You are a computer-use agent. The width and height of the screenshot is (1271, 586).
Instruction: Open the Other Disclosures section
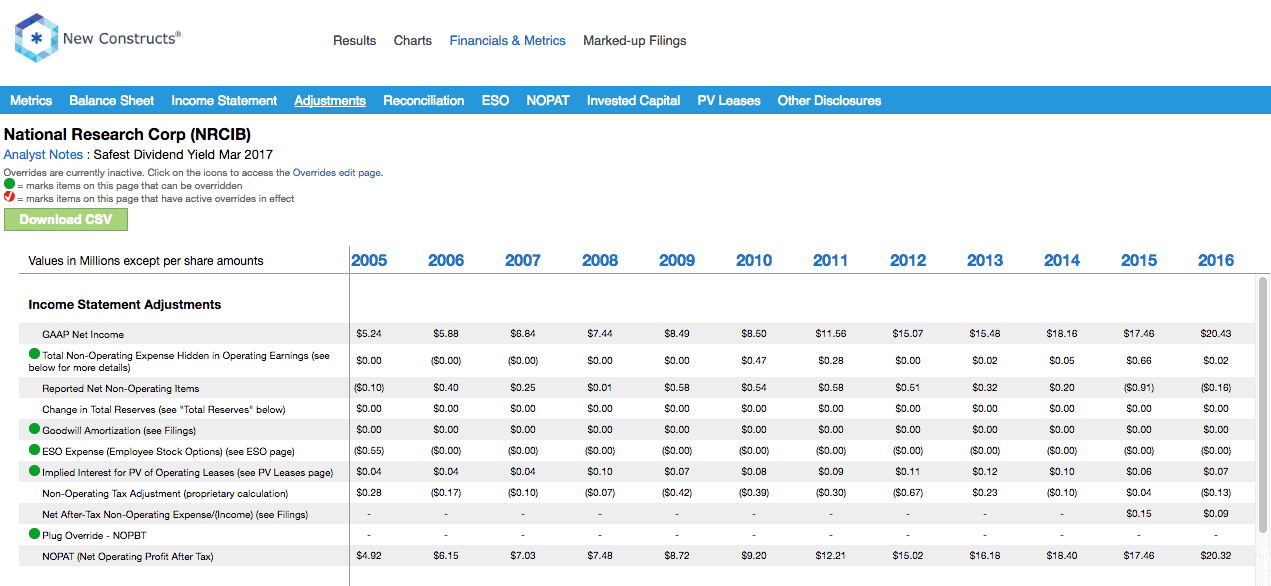pos(830,101)
